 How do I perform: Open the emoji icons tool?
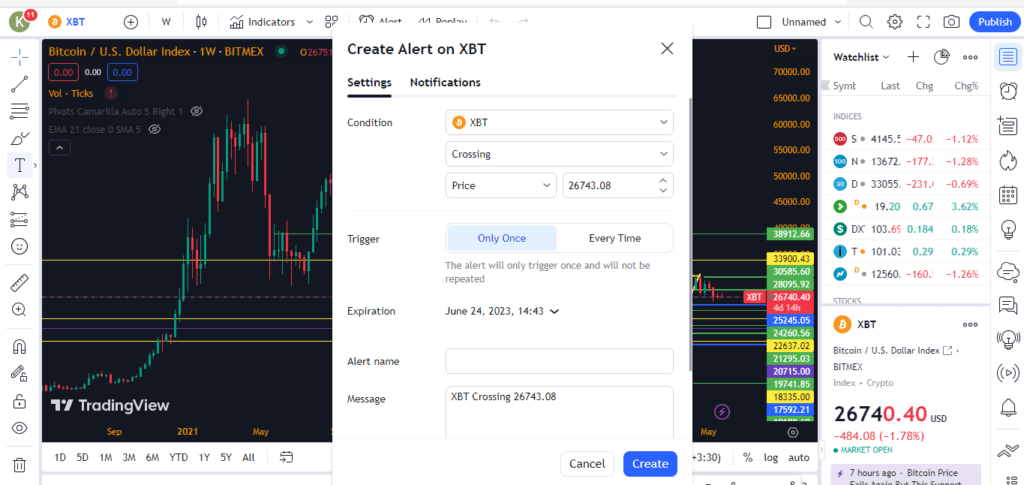(19, 246)
